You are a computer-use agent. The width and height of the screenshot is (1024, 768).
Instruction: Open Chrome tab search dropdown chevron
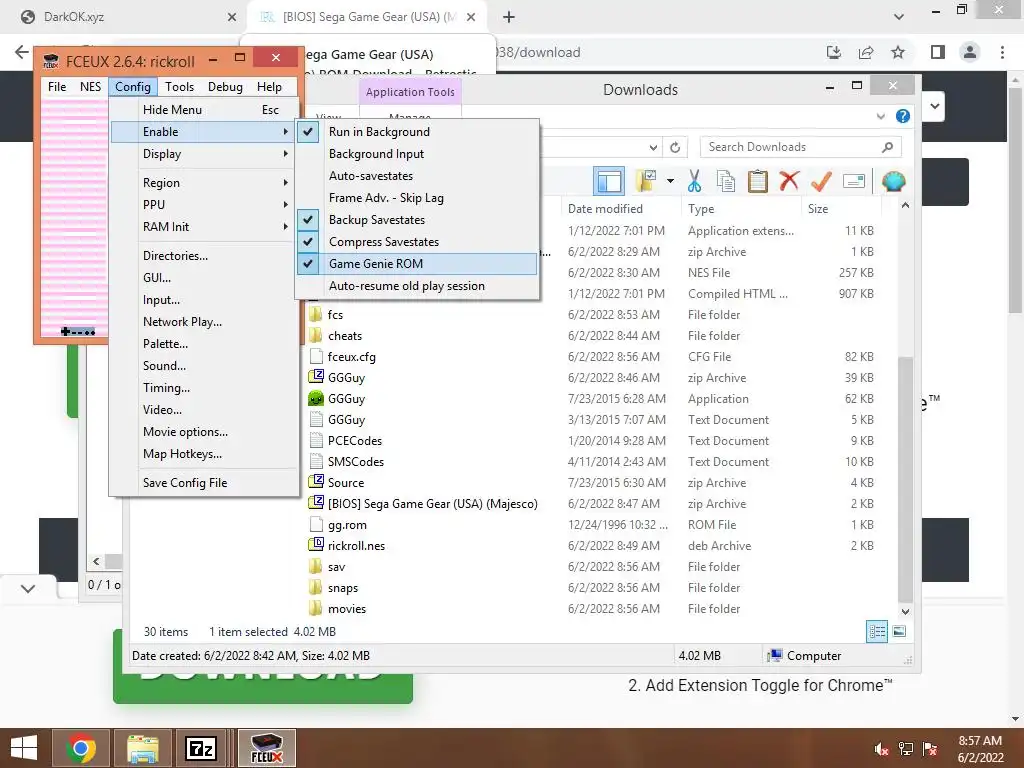click(x=899, y=17)
